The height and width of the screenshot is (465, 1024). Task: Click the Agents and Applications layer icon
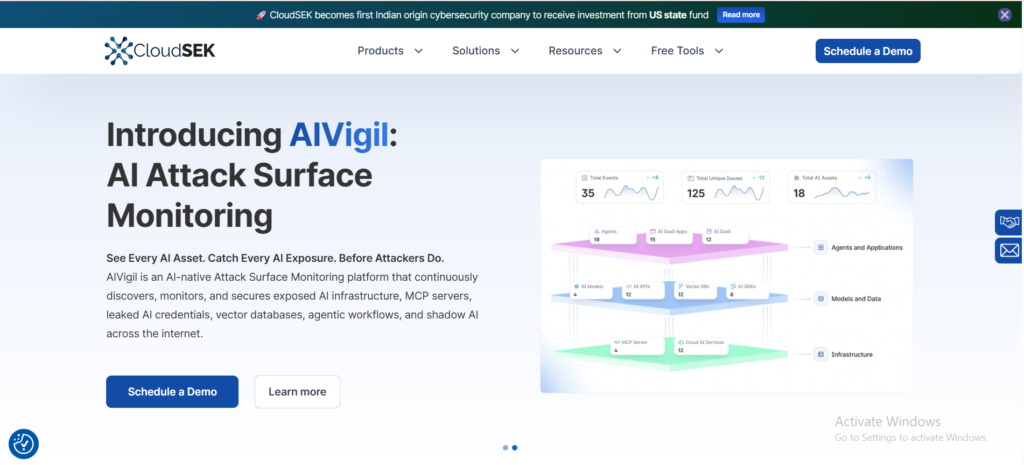pos(820,248)
